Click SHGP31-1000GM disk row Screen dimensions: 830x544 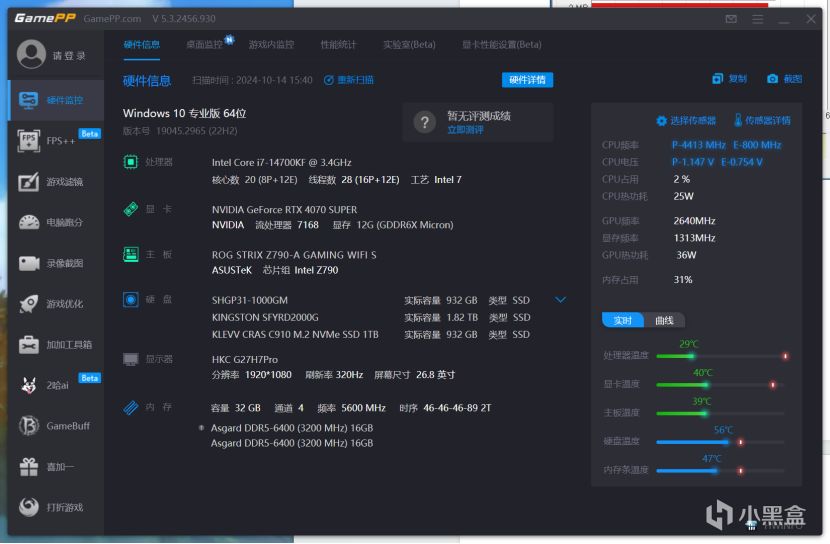(371, 300)
